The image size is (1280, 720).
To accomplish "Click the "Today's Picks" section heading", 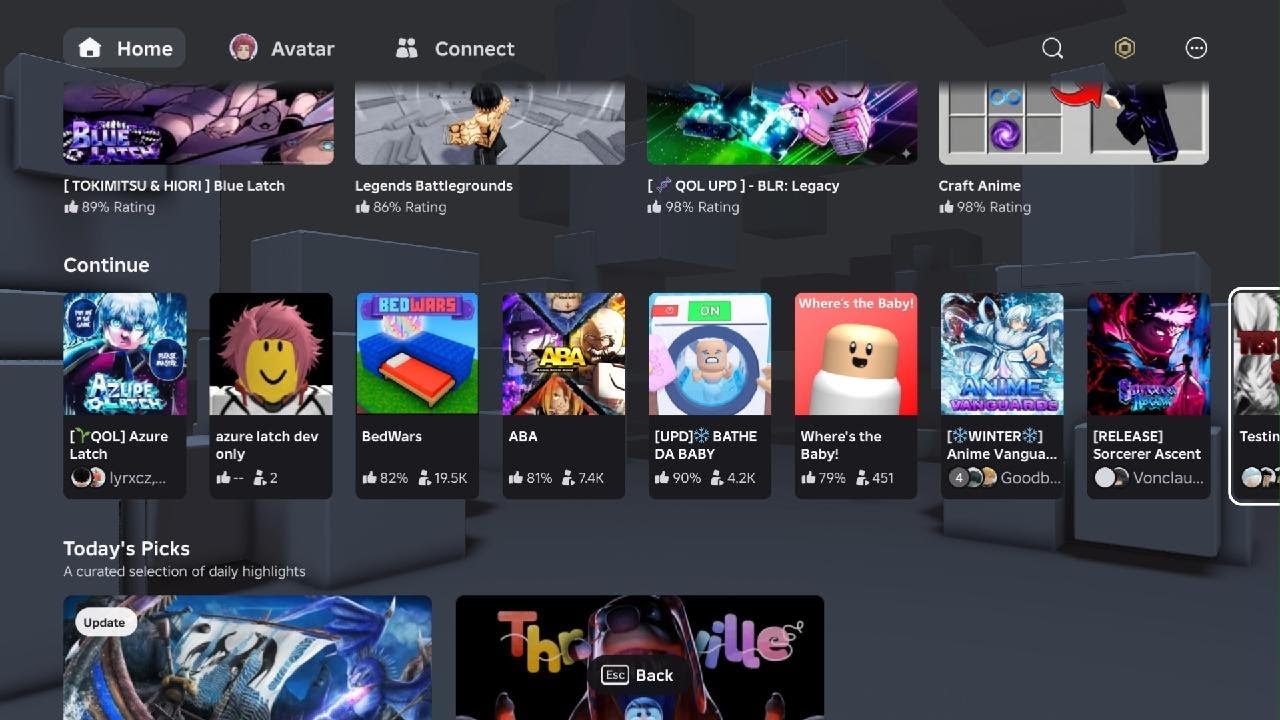I will click(126, 549).
